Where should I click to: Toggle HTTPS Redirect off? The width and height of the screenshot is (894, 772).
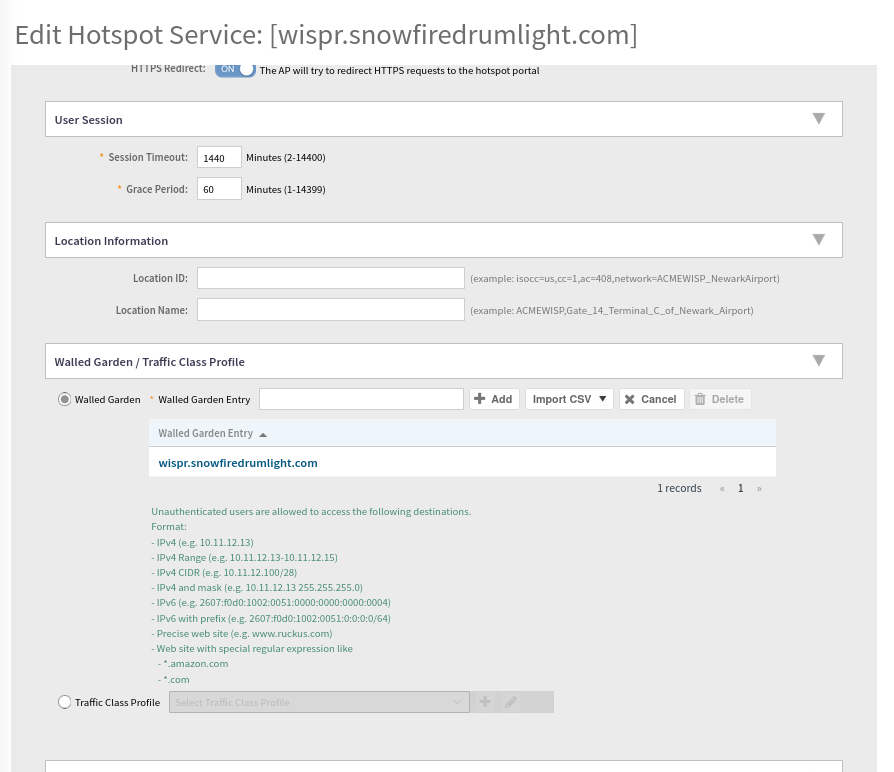tap(234, 69)
